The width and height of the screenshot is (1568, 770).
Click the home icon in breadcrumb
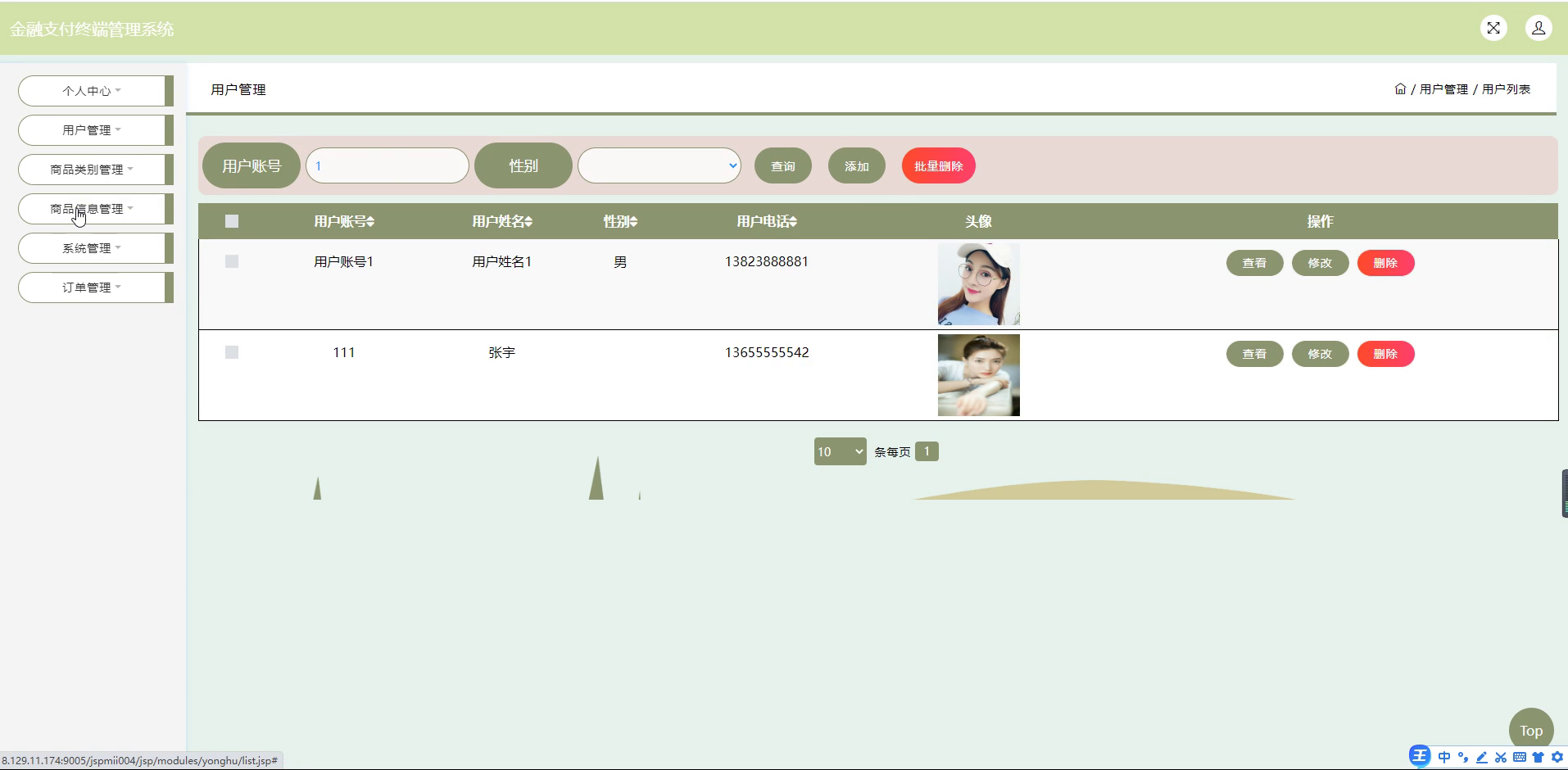tap(1400, 88)
